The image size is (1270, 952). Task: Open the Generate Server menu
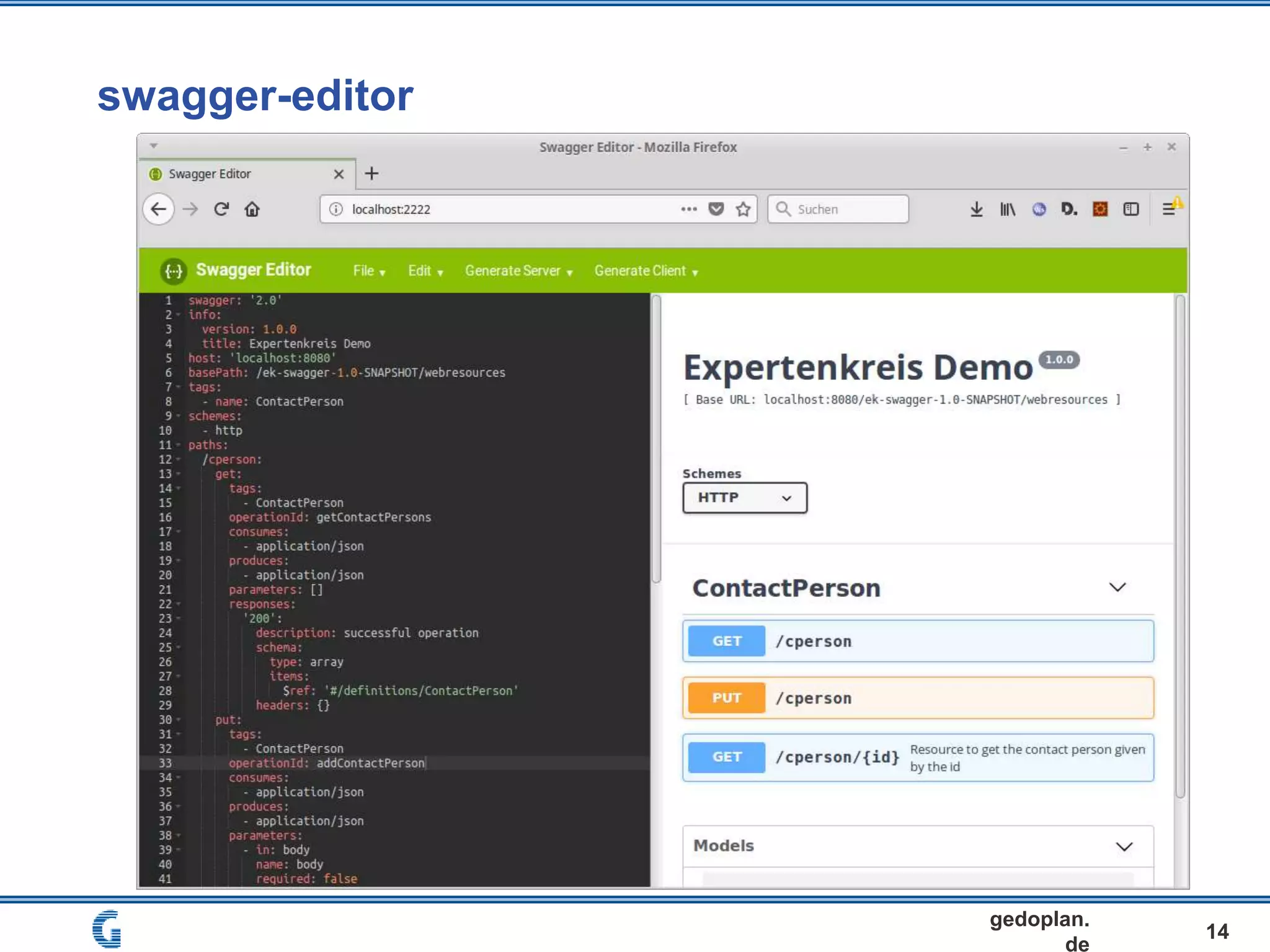coord(519,271)
